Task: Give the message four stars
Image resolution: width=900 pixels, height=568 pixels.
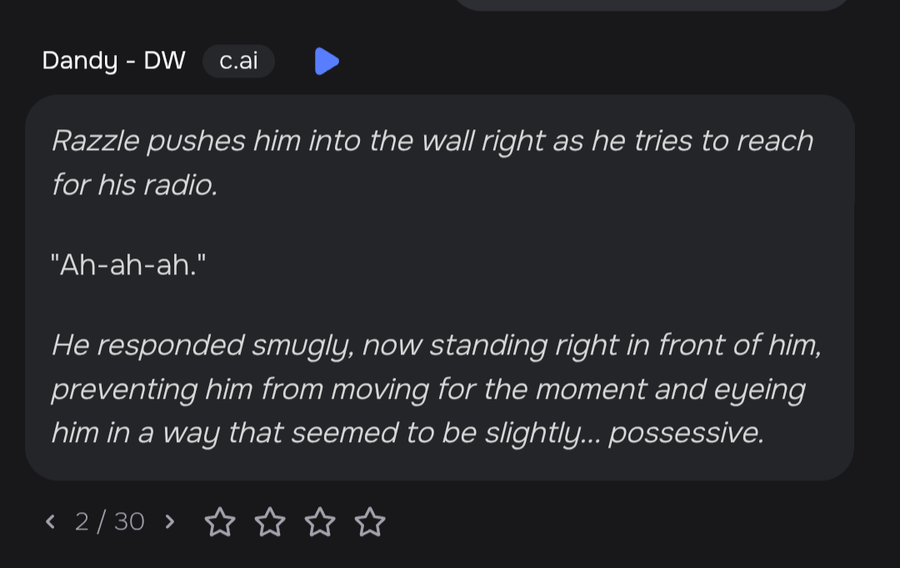Action: [x=370, y=522]
